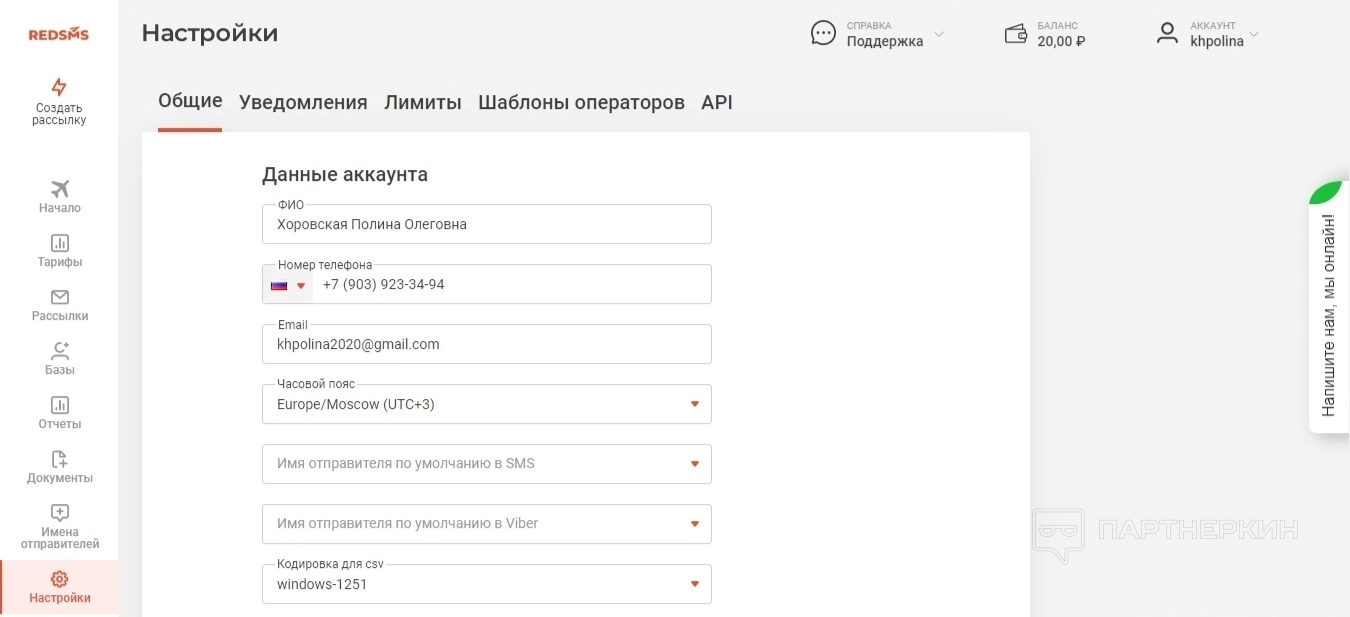This screenshot has width=1350, height=617.
Task: Open the Start page airplane icon
Action: pos(59,189)
